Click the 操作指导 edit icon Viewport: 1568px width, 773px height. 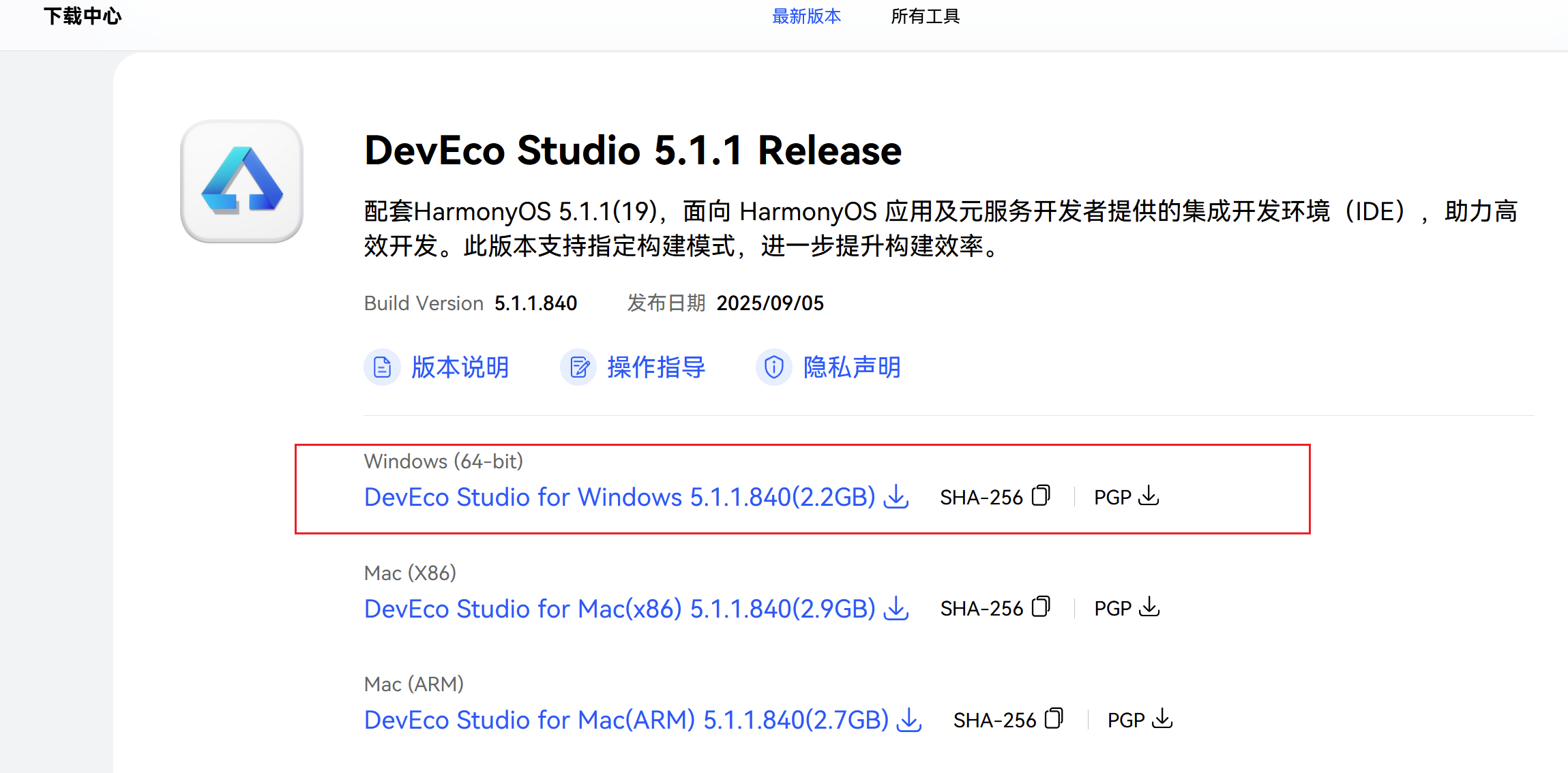(578, 367)
